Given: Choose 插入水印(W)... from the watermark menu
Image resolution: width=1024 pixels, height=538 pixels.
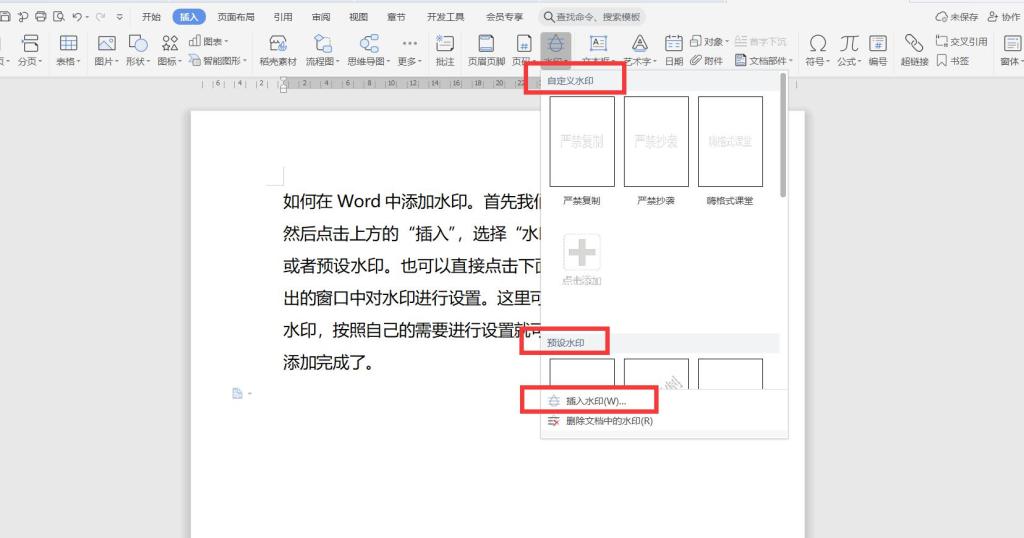Looking at the screenshot, I should [x=595, y=401].
